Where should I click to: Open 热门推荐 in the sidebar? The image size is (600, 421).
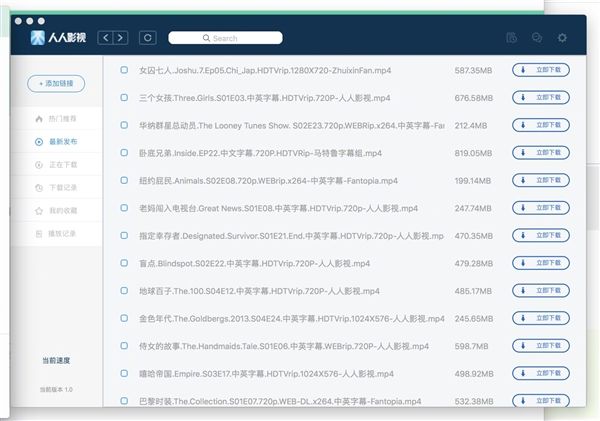pos(56,119)
